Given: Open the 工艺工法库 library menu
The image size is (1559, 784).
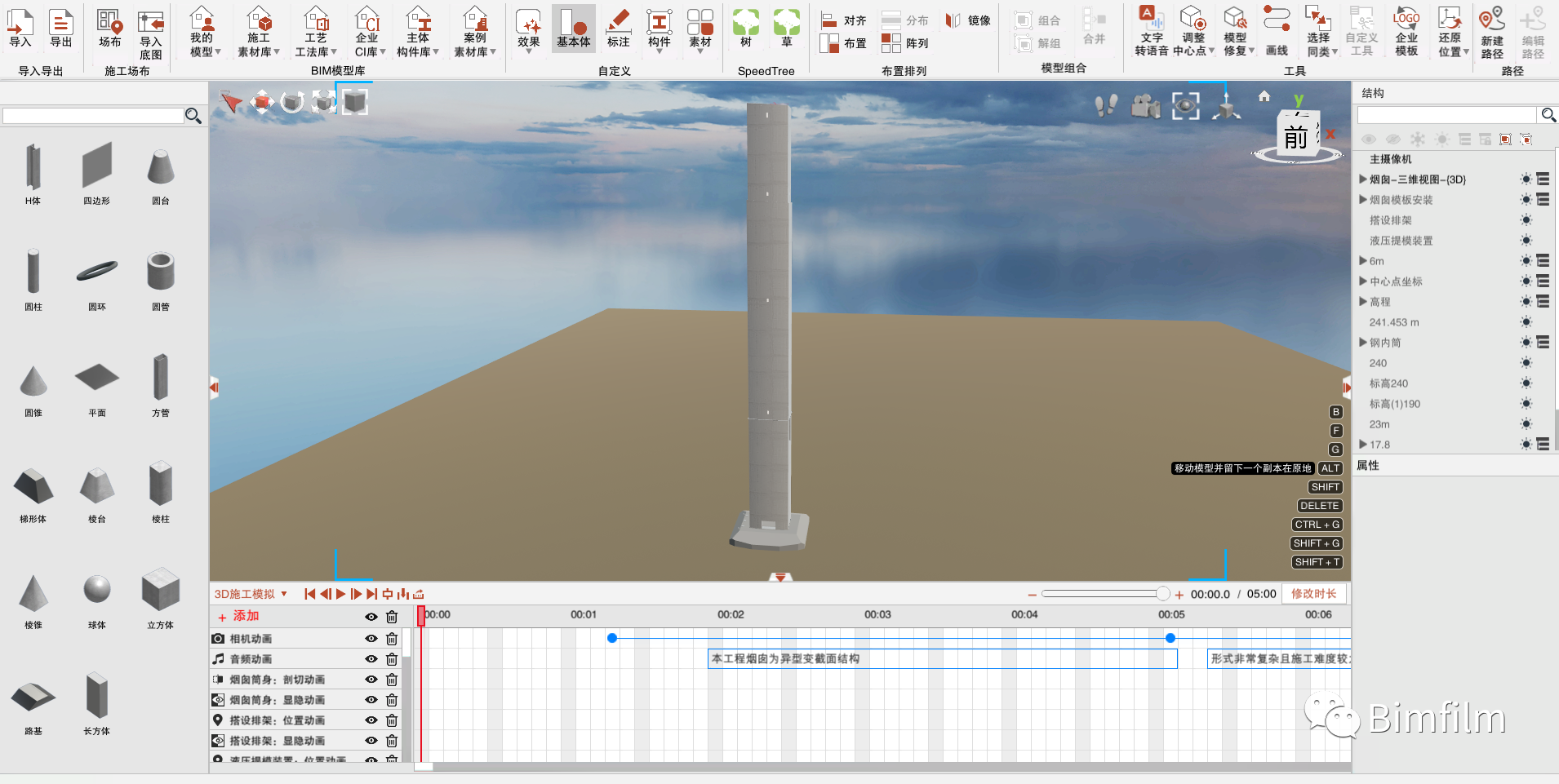Looking at the screenshot, I should tap(316, 33).
